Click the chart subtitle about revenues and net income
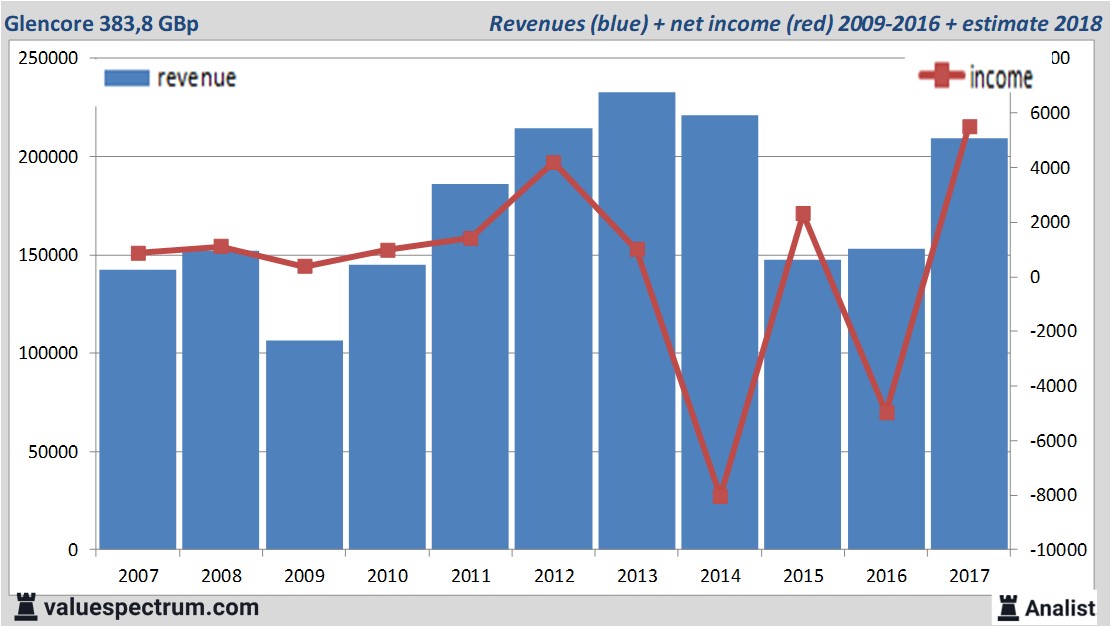The width and height of the screenshot is (1111, 627). 794,24
